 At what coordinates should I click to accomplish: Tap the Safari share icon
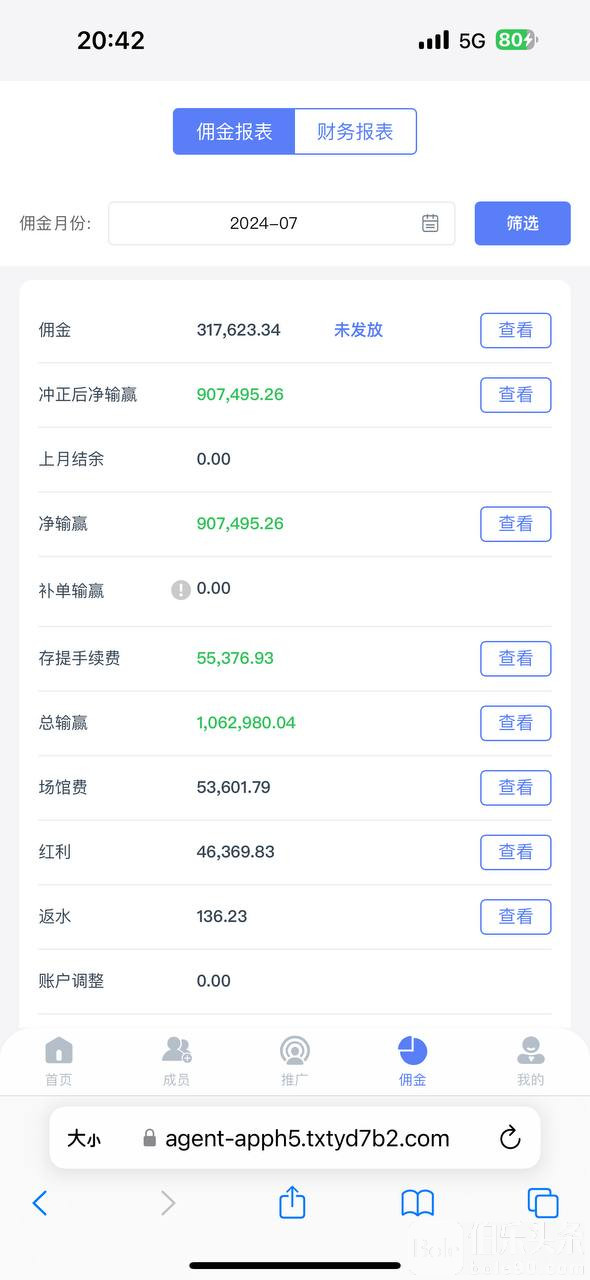(292, 1201)
